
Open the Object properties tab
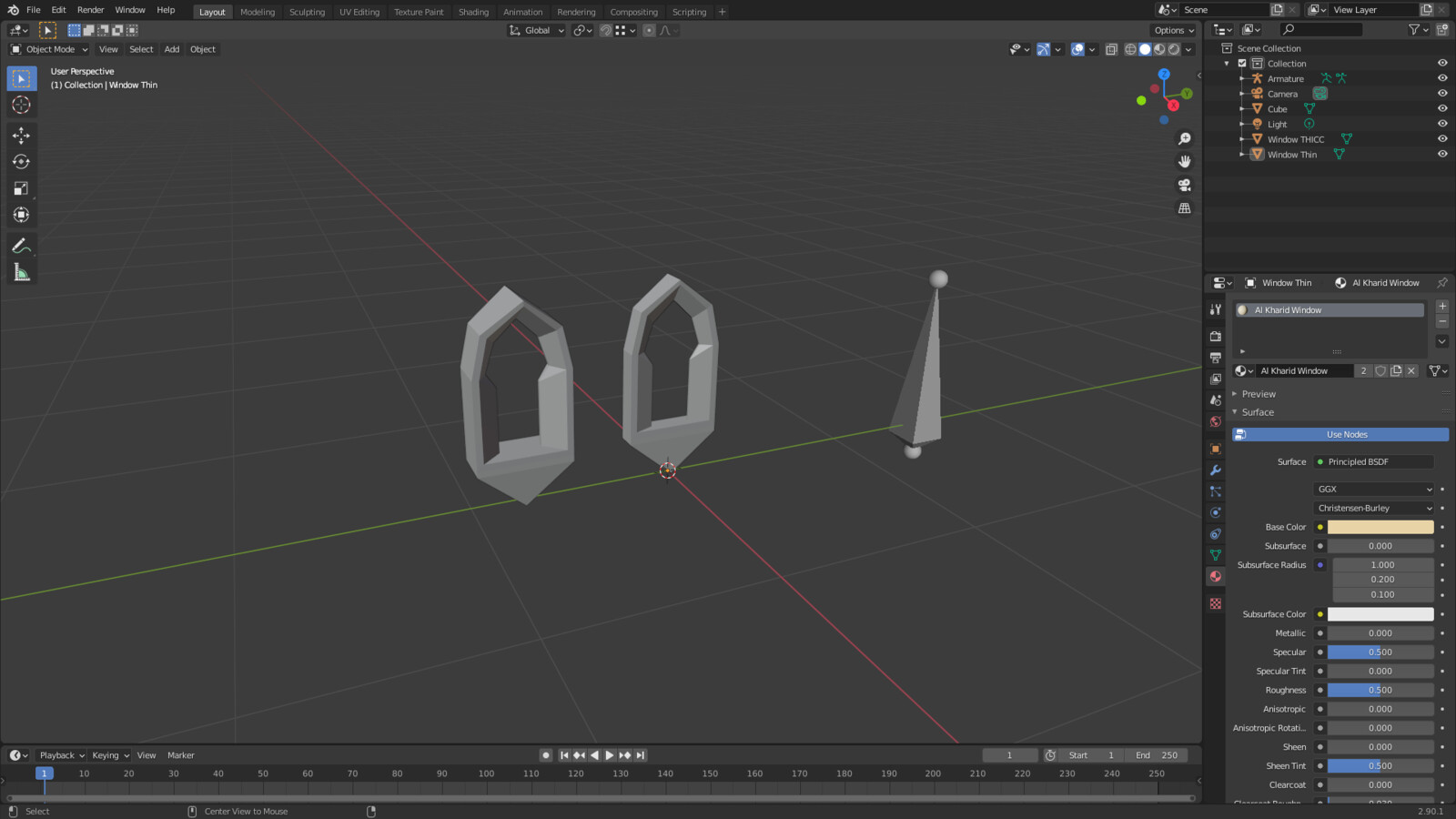tap(1216, 449)
